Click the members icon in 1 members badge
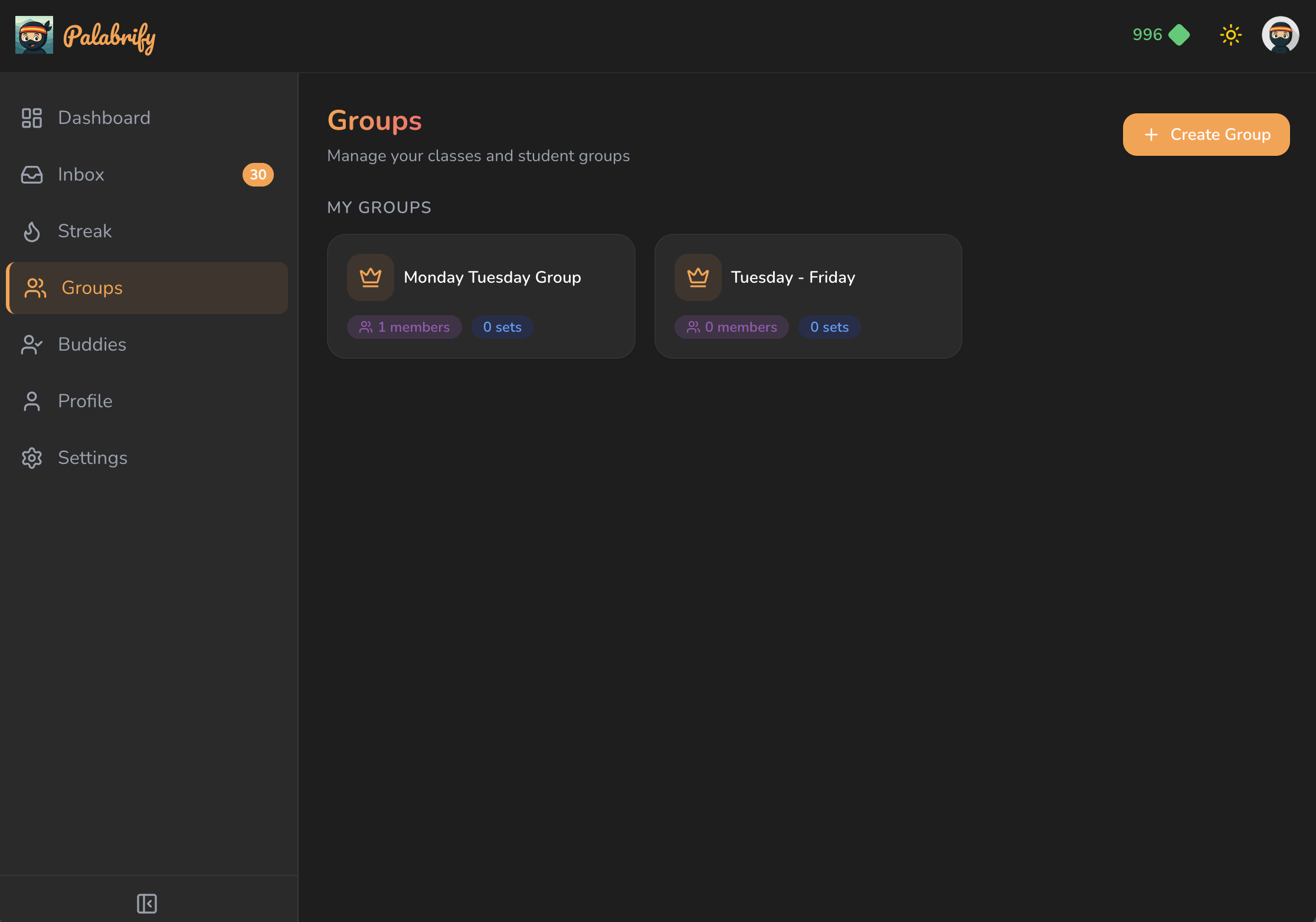This screenshot has width=1316, height=922. tap(366, 327)
